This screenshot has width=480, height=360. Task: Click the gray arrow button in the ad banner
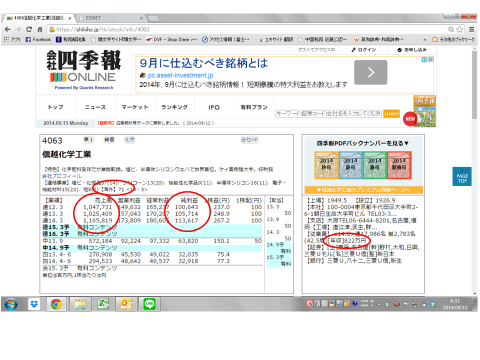coord(370,72)
